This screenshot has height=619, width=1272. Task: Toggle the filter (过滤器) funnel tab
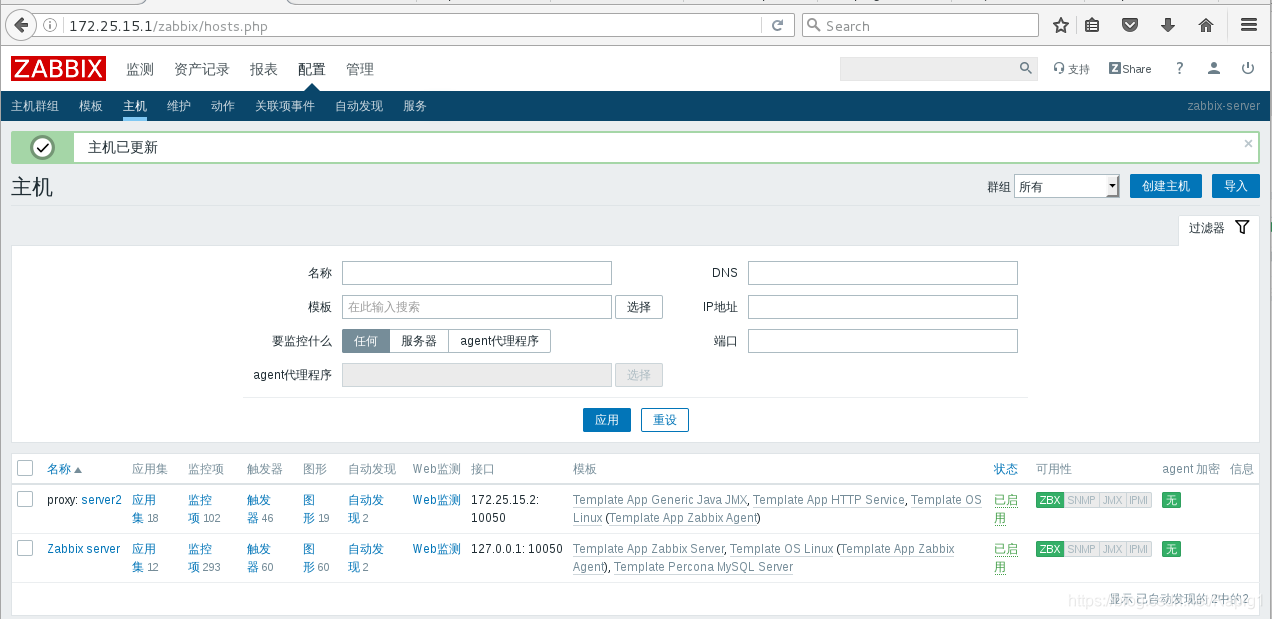(1218, 228)
